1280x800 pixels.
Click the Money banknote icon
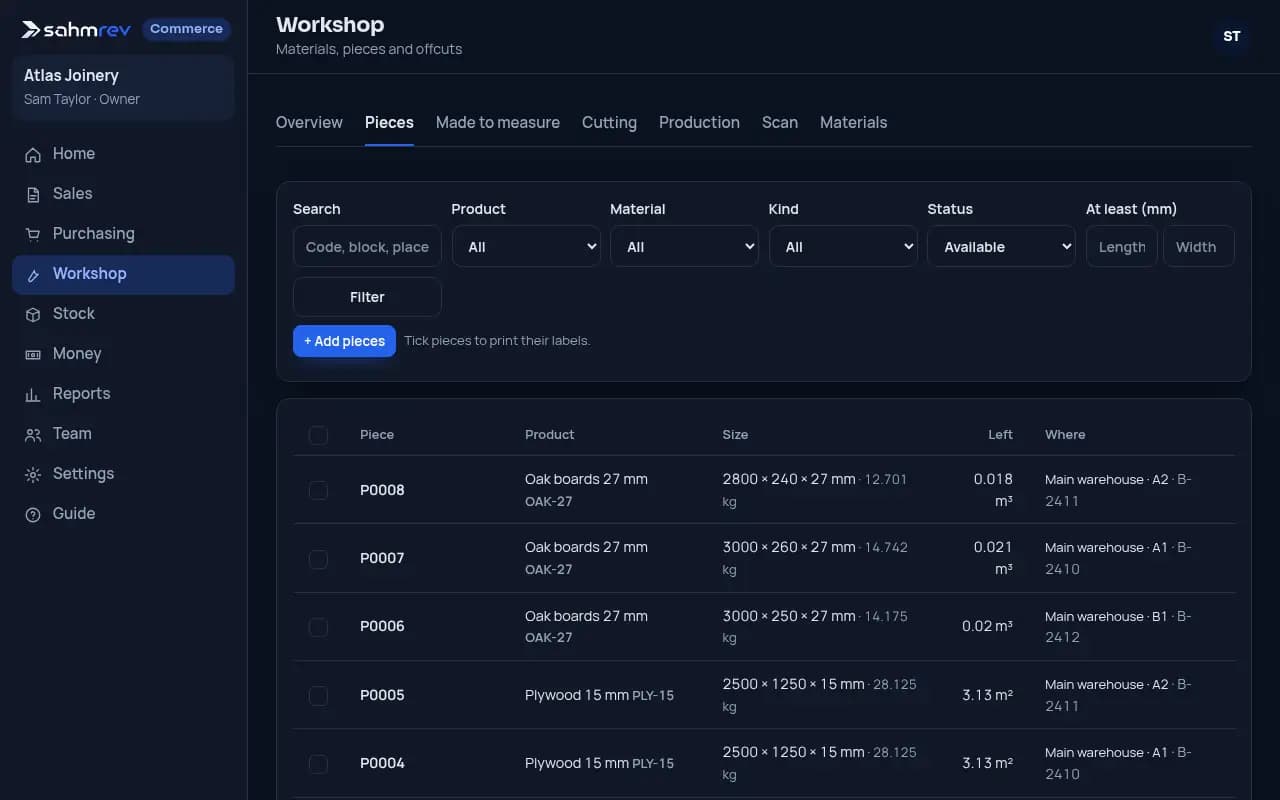click(33, 354)
